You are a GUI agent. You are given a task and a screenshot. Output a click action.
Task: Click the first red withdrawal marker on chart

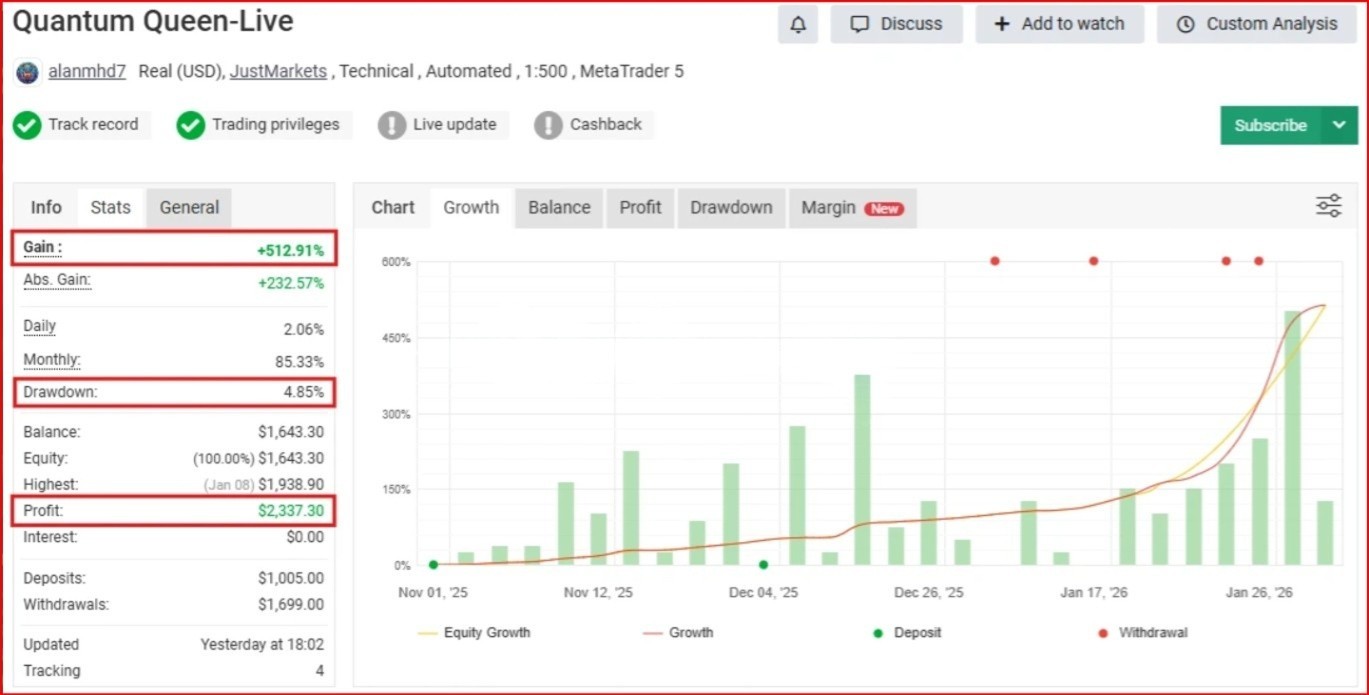[x=995, y=261]
